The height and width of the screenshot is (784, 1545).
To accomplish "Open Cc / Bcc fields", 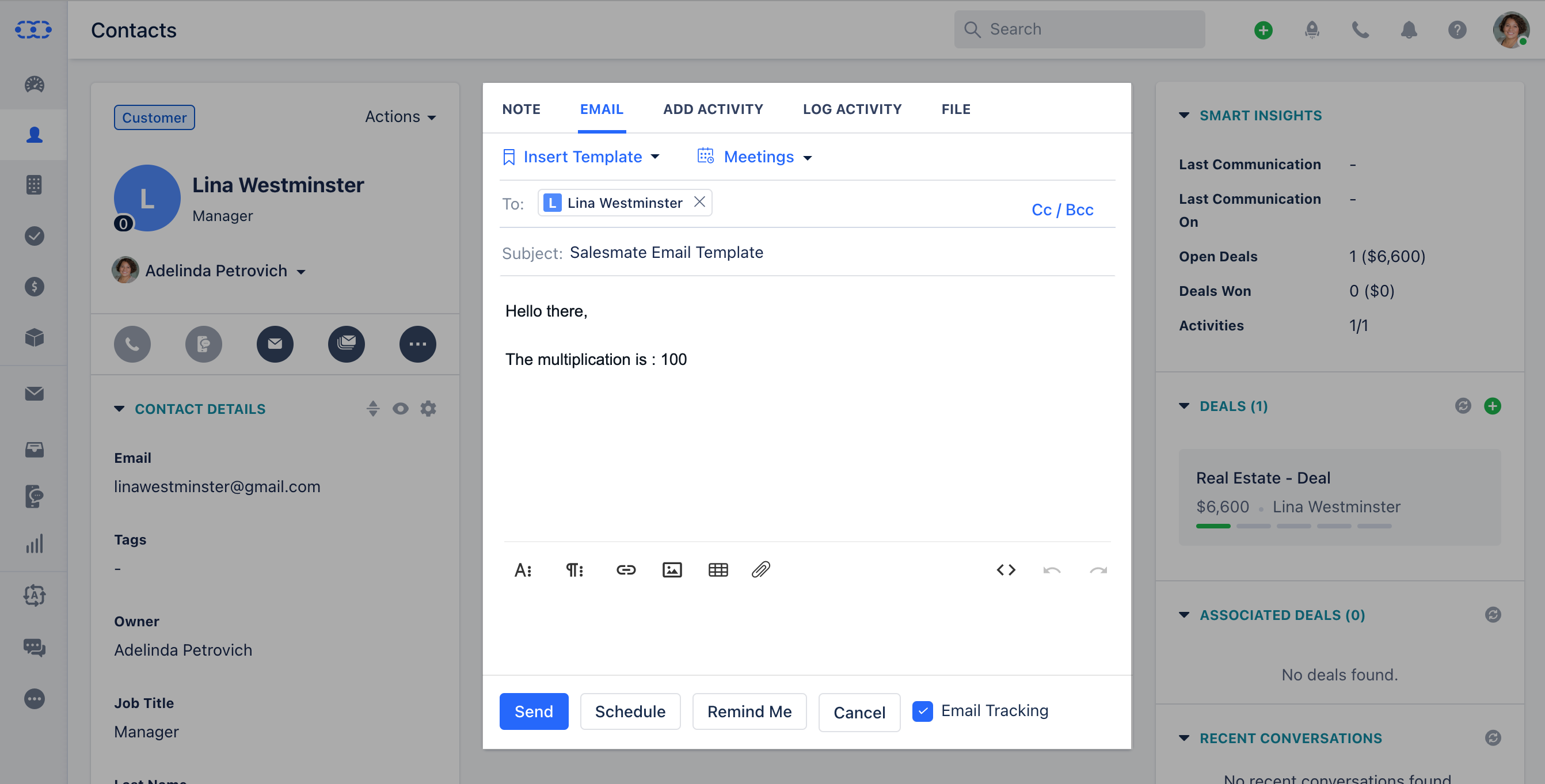I will pos(1061,210).
